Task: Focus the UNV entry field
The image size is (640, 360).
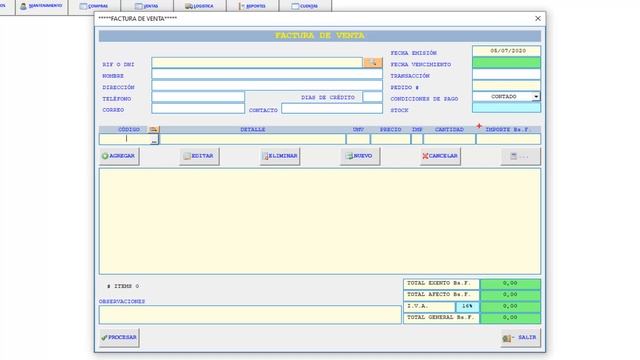Action: 358,139
